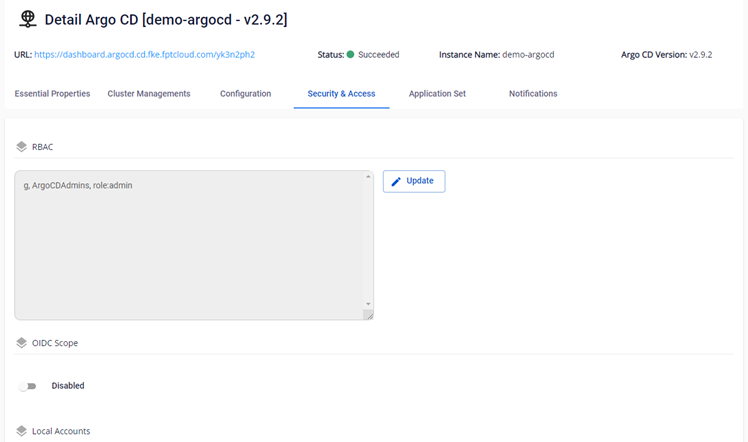This screenshot has height=442, width=748.
Task: Select the Security & Access tab
Action: coord(341,94)
